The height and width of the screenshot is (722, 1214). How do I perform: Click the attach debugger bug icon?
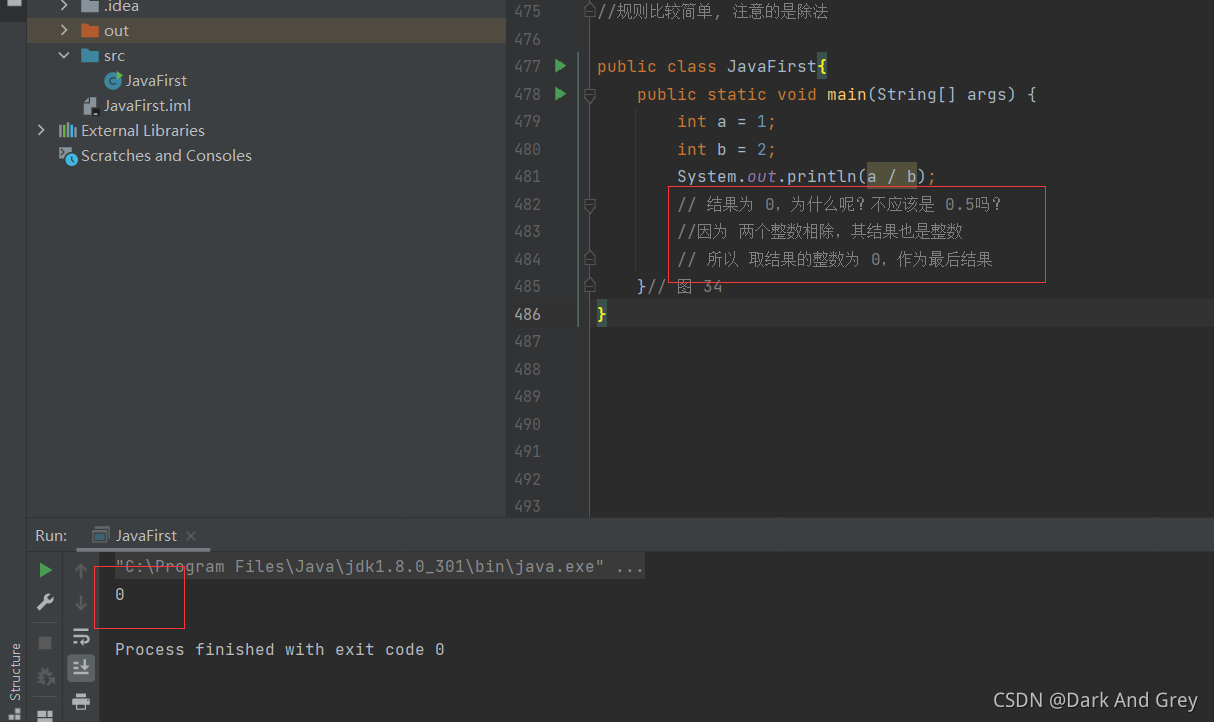click(45, 677)
